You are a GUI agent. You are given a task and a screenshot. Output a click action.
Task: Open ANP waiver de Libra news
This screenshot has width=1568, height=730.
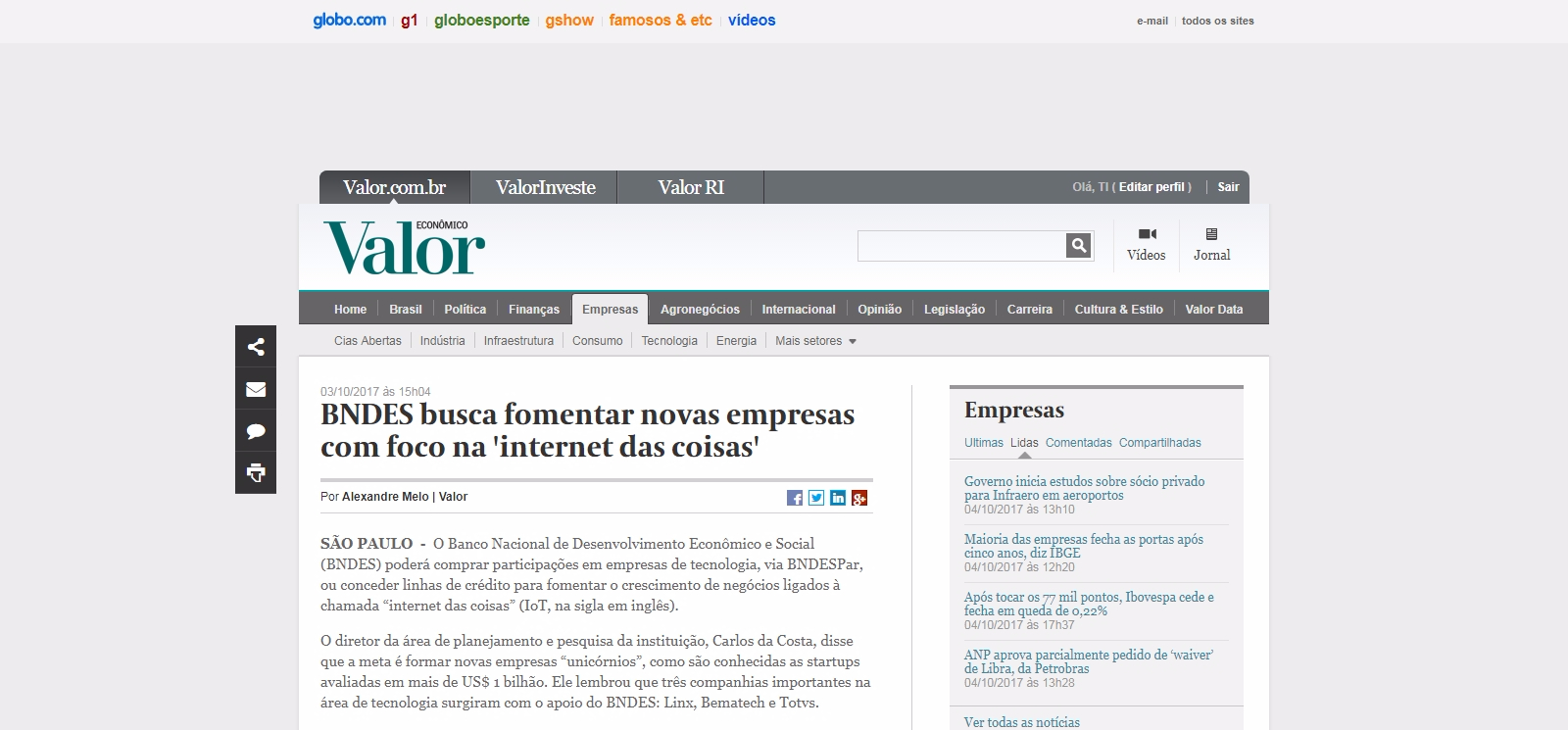point(1088,661)
